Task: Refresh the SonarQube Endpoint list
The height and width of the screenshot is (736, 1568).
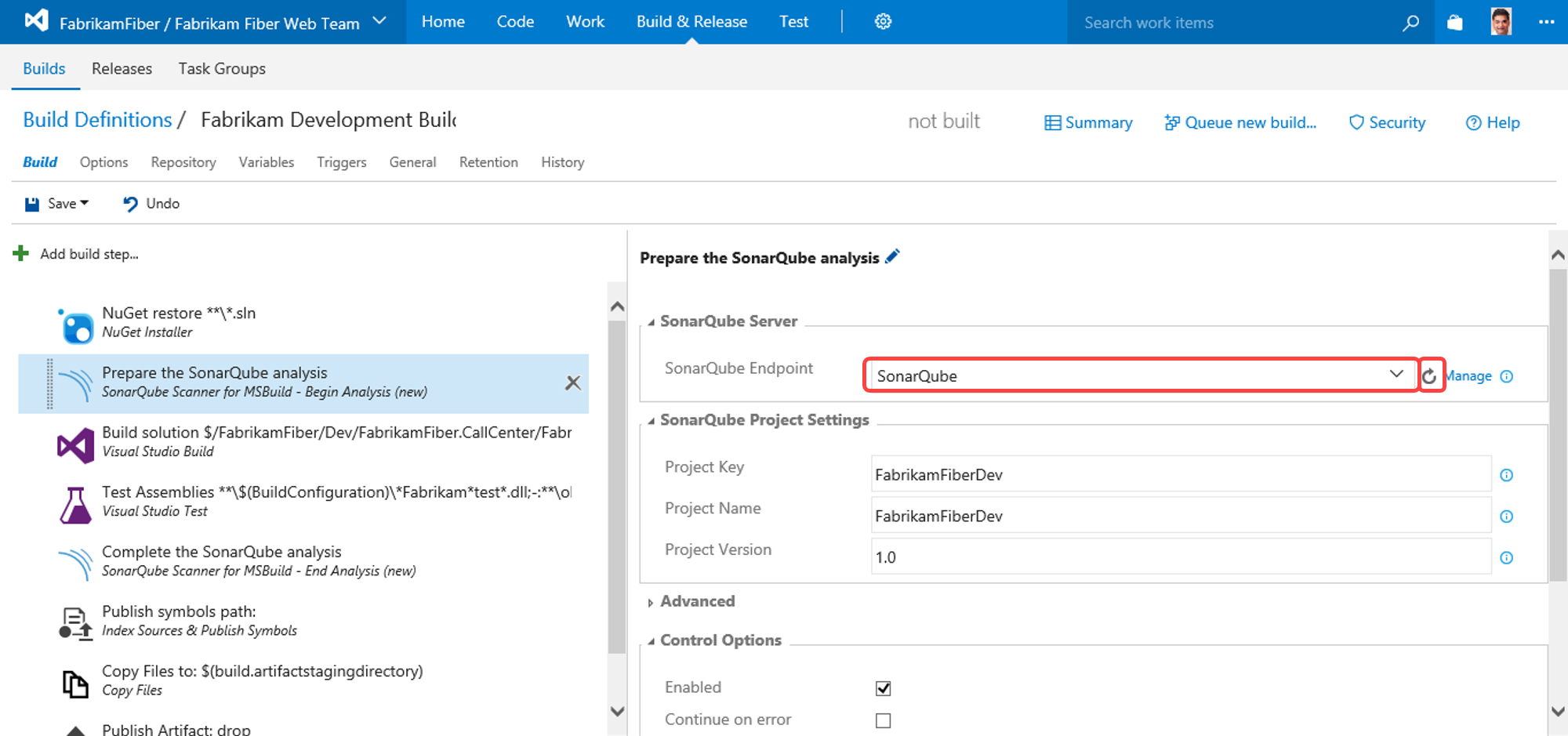Action: 1429,376
